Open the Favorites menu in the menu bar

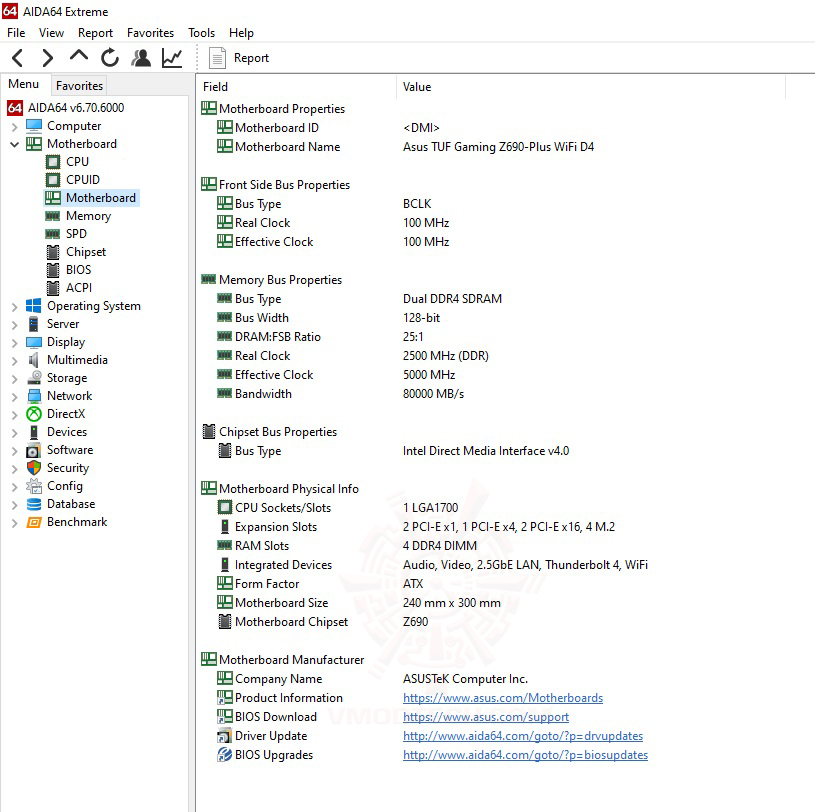(x=150, y=33)
